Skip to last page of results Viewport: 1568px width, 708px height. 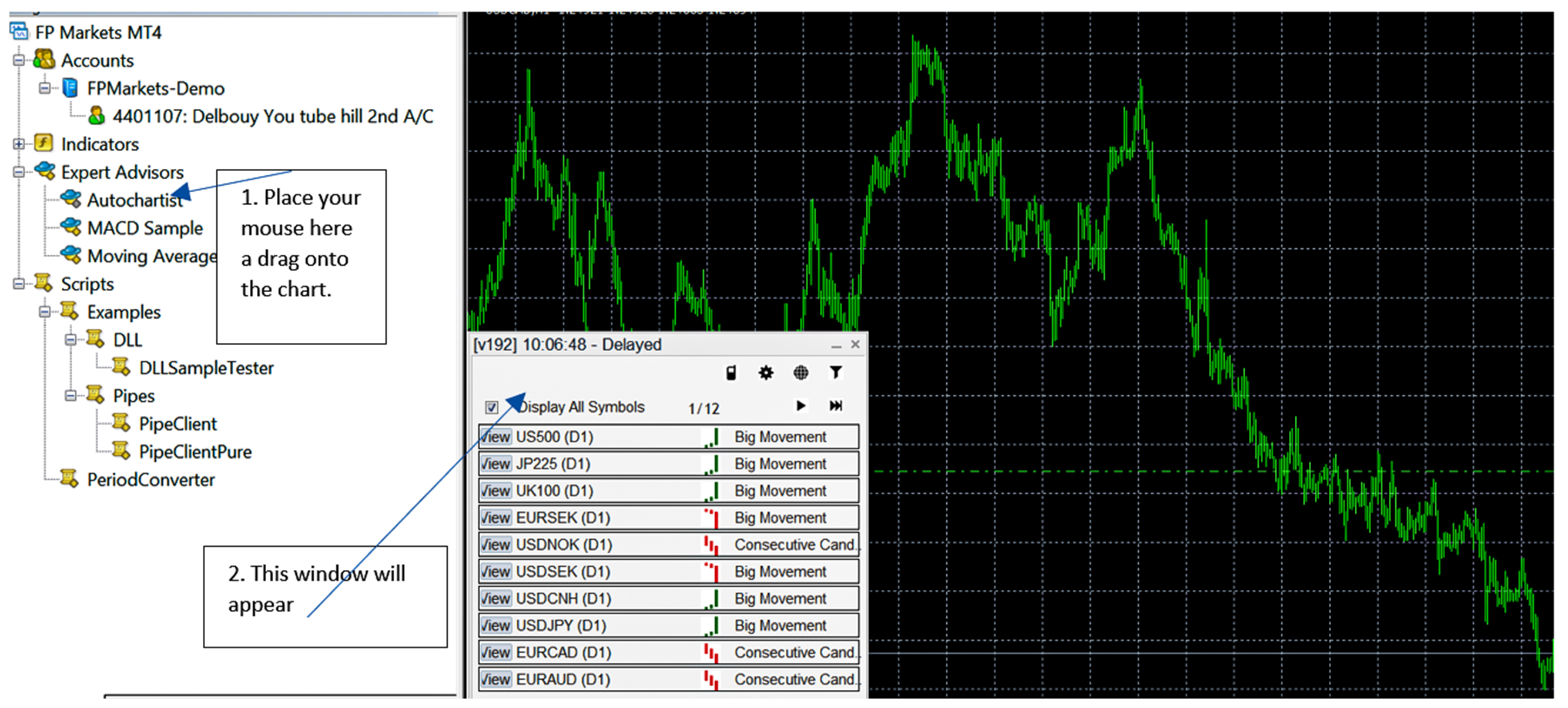coord(835,406)
